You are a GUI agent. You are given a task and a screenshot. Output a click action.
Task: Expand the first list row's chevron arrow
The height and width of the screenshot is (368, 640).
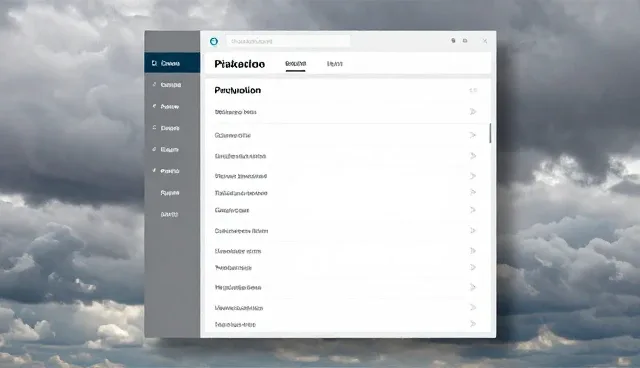point(473,111)
